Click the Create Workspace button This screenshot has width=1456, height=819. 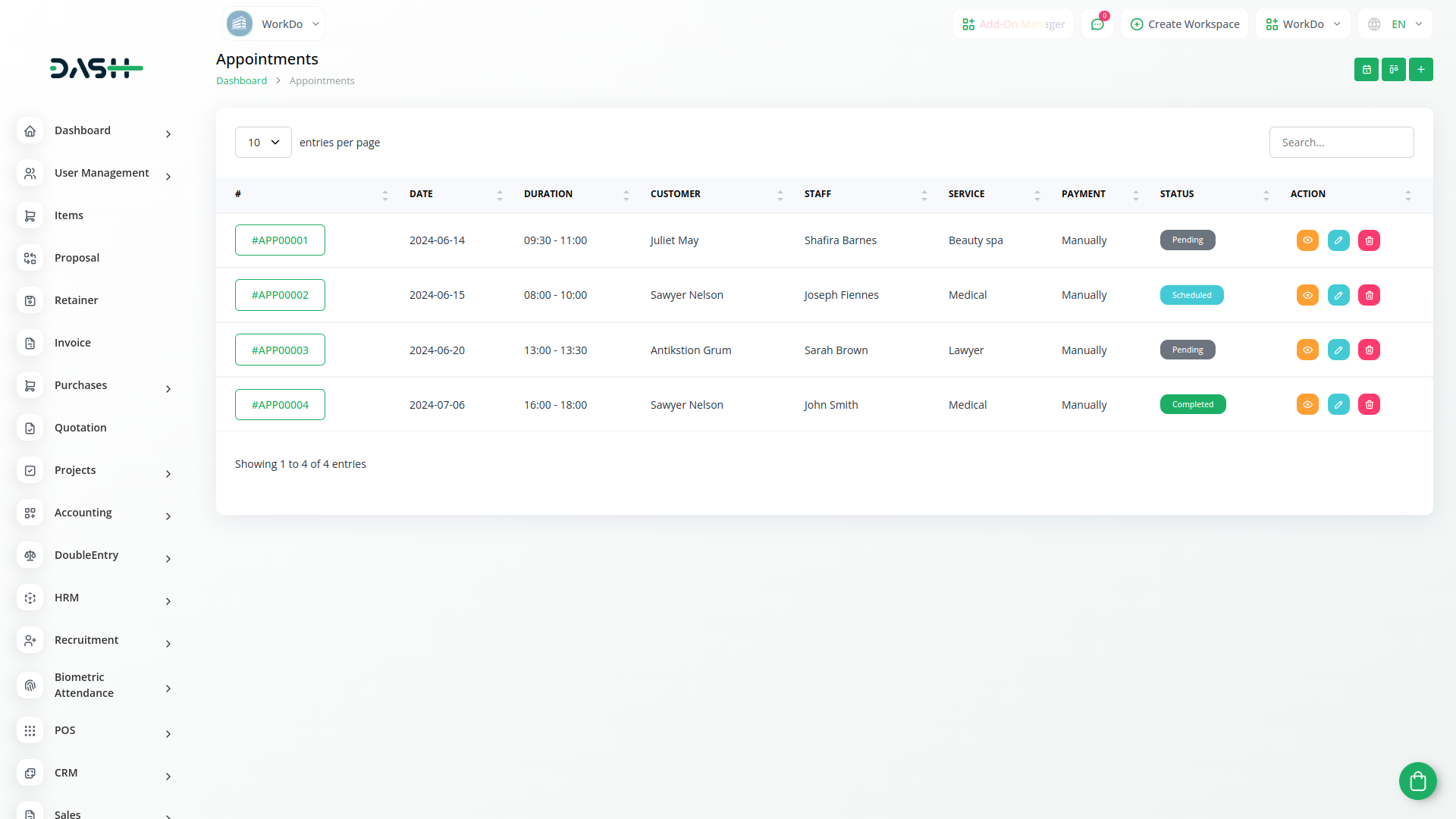(x=1185, y=24)
